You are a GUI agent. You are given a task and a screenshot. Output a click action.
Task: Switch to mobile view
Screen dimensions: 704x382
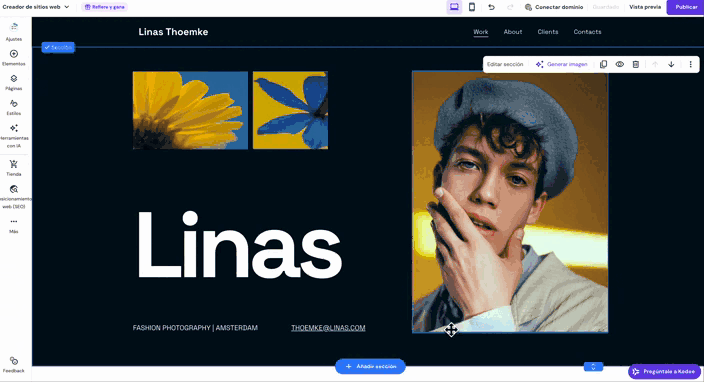(472, 7)
